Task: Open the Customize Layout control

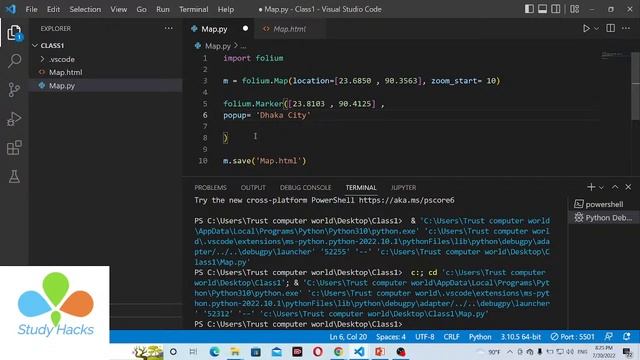Action: pos(575,9)
